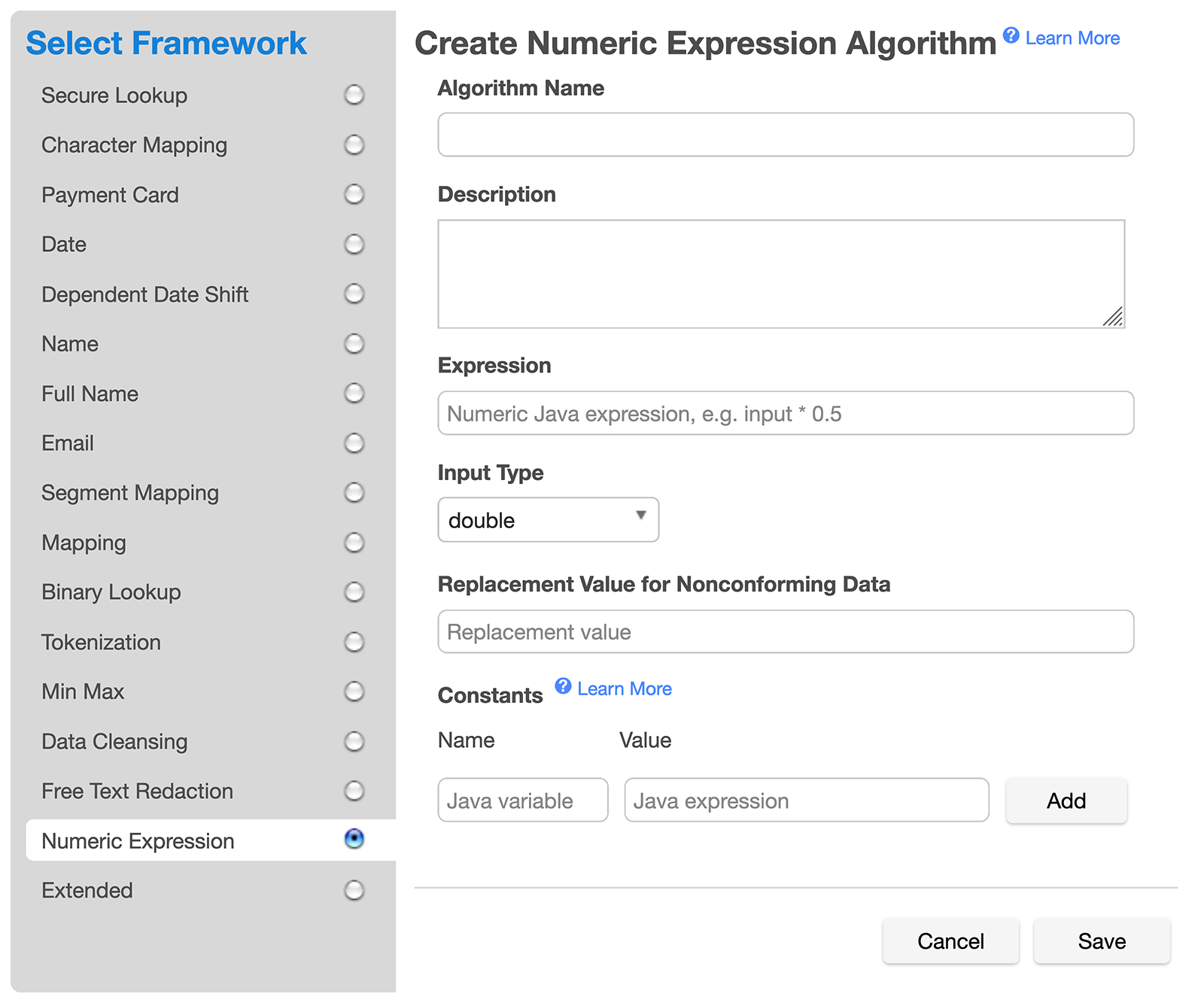
Task: Click the Expression input field
Action: pos(785,413)
